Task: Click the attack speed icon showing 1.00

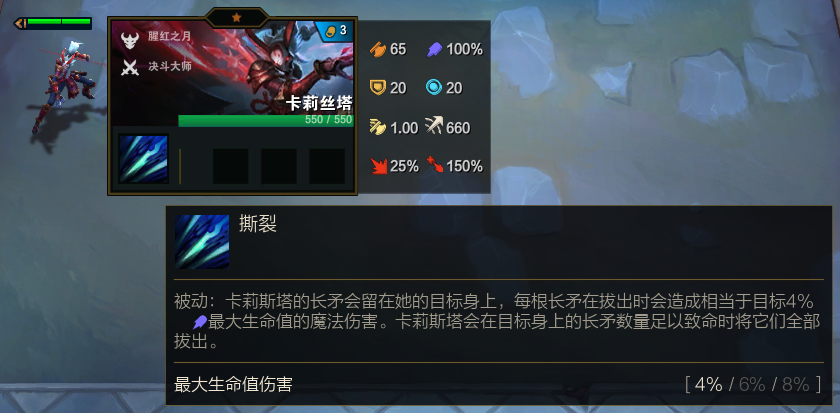Action: point(378,127)
